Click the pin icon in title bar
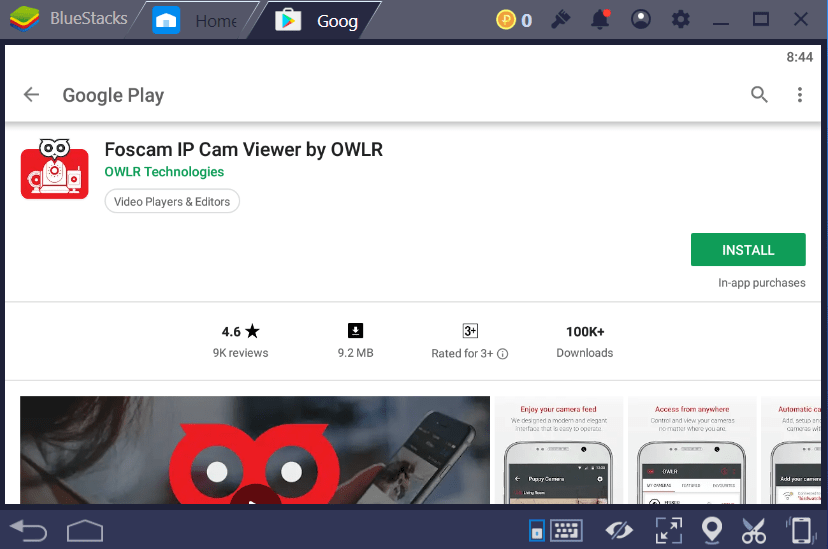The image size is (828, 549). pos(561,20)
